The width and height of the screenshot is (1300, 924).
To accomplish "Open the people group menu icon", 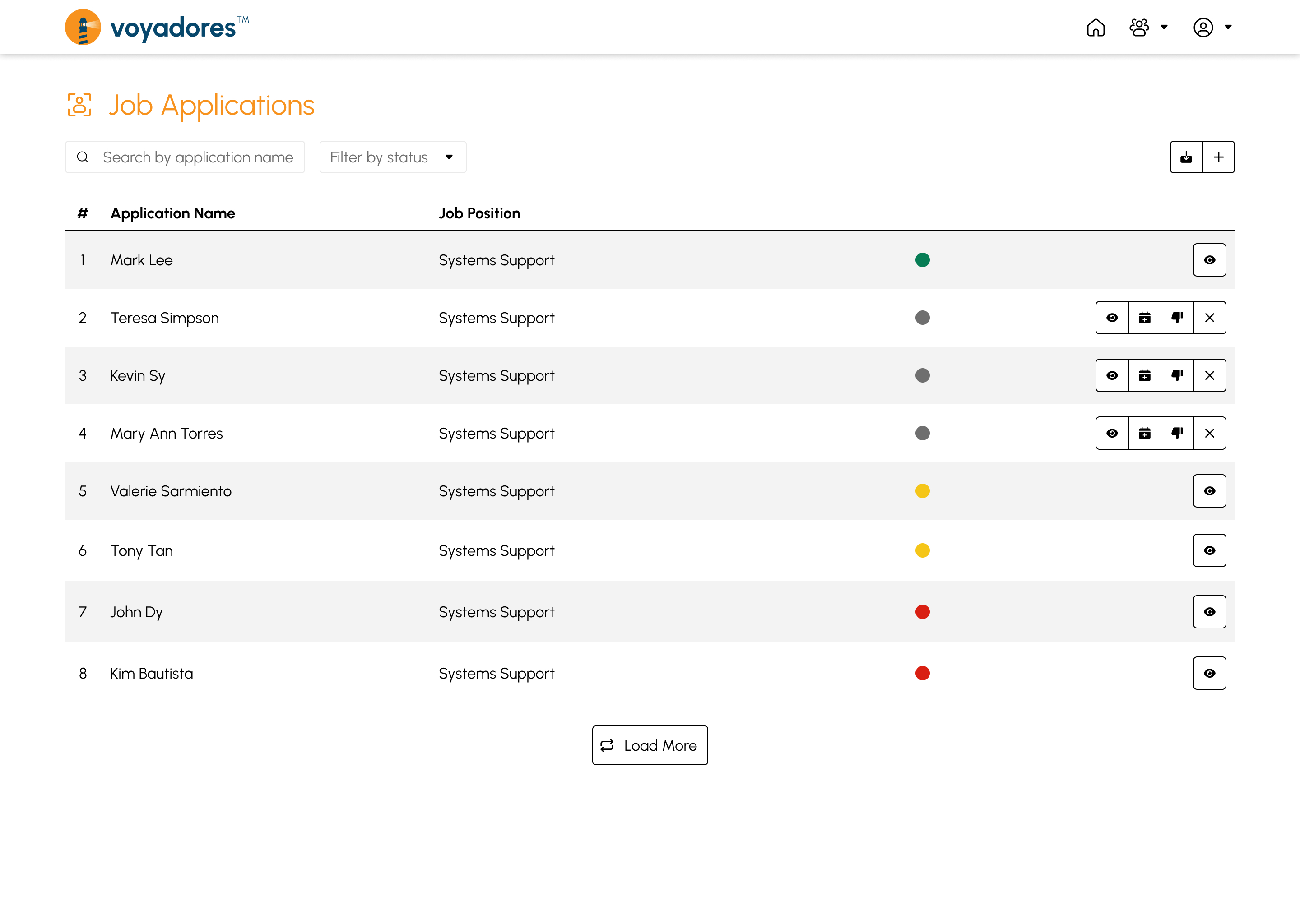I will 1139,28.
